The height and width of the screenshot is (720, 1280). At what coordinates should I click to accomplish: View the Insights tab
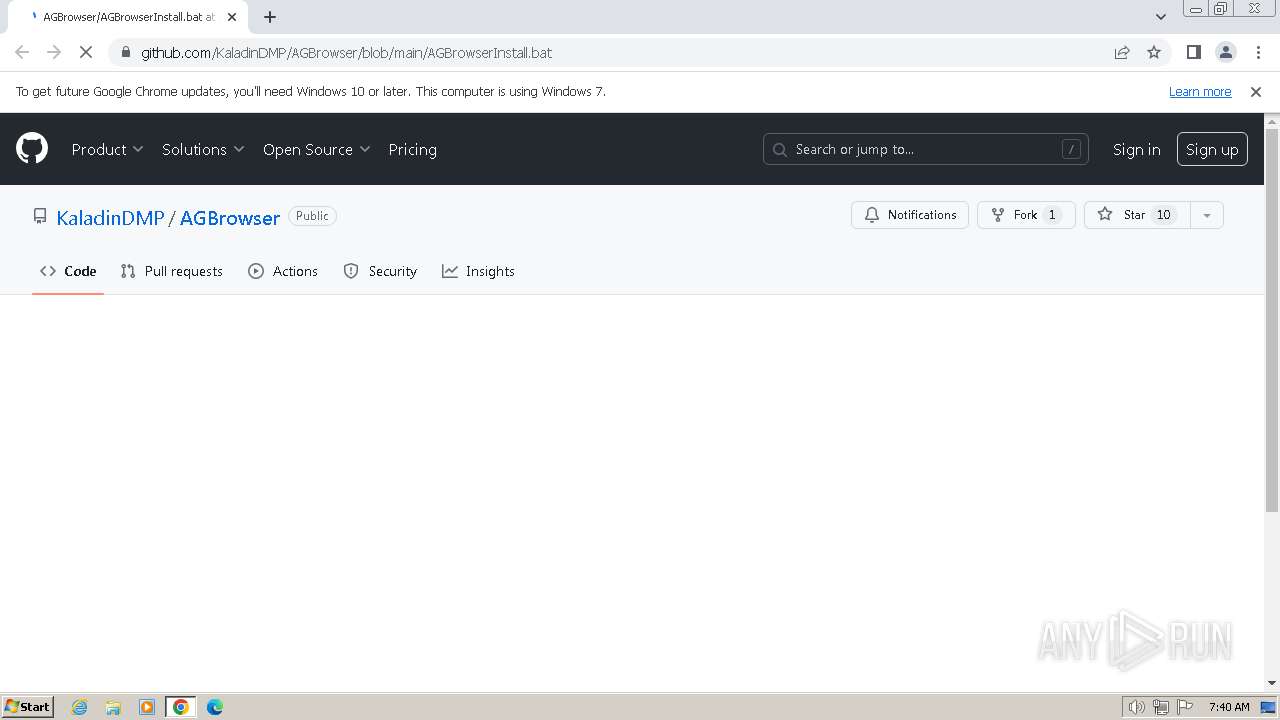click(478, 271)
